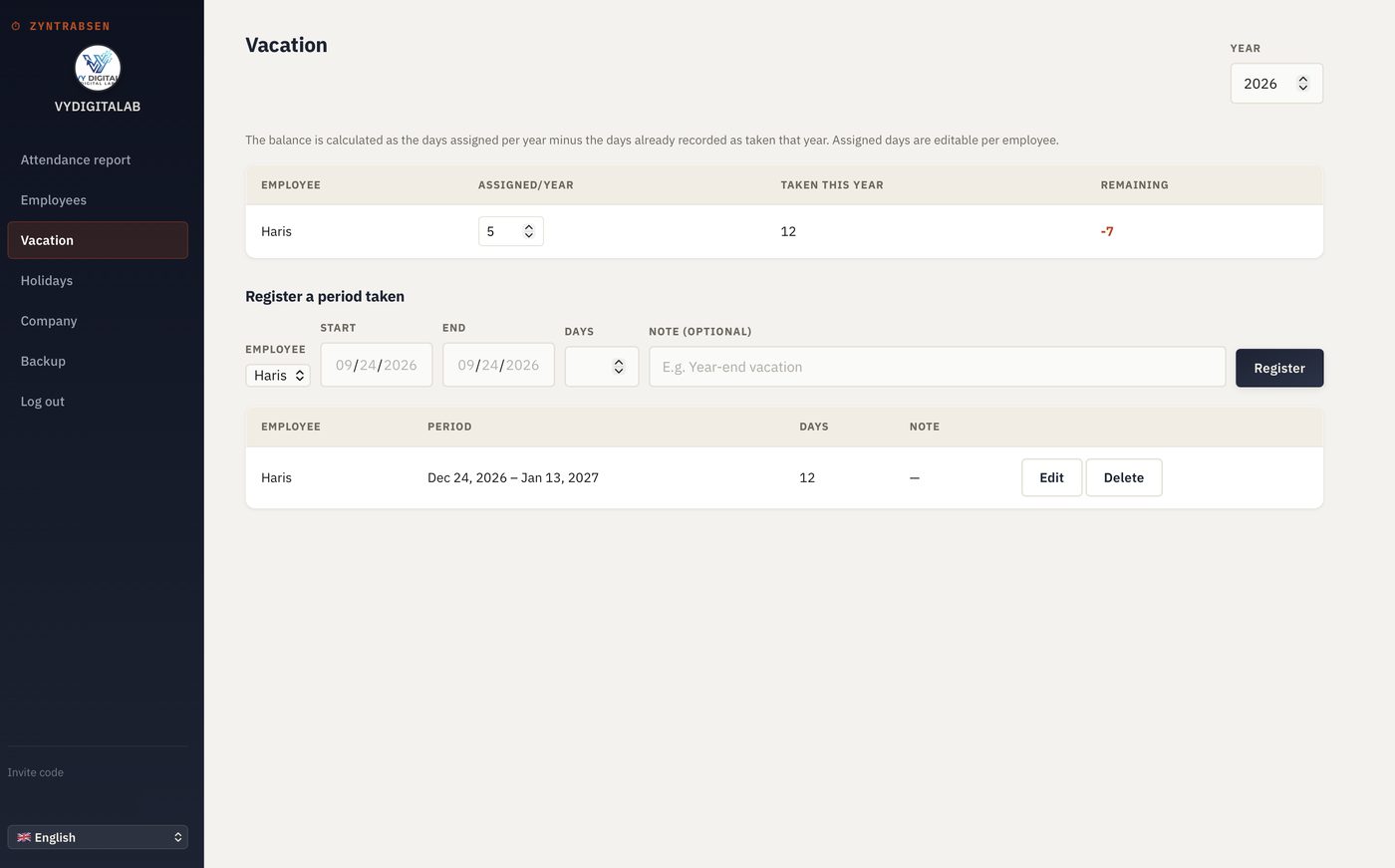This screenshot has width=1395, height=868.
Task: Click the Invite code link
Action: (x=36, y=772)
